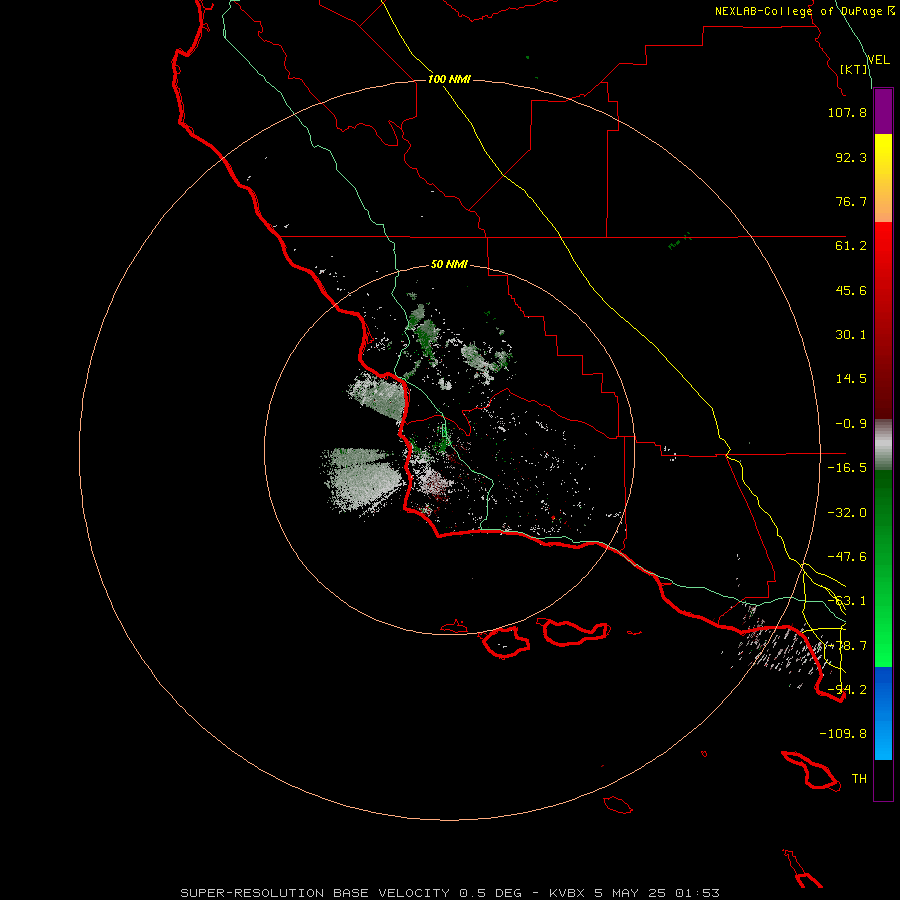The image size is (900, 900).
Task: Select the -16.5 scale value
Action: [847, 468]
